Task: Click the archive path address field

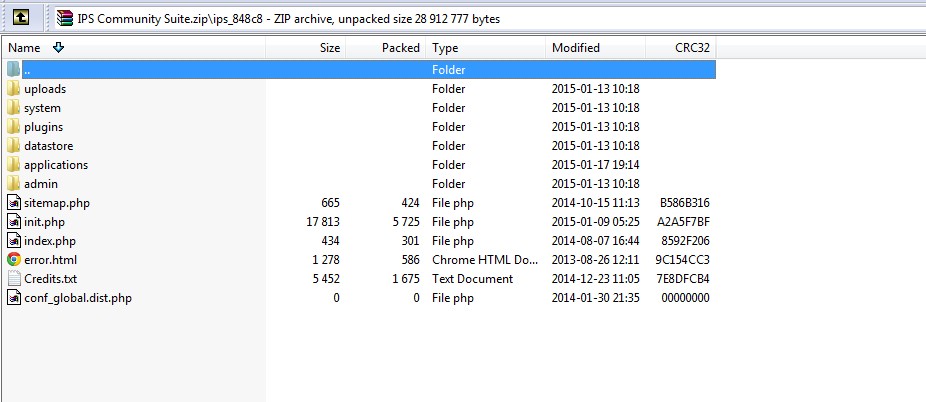Action: 488,19
